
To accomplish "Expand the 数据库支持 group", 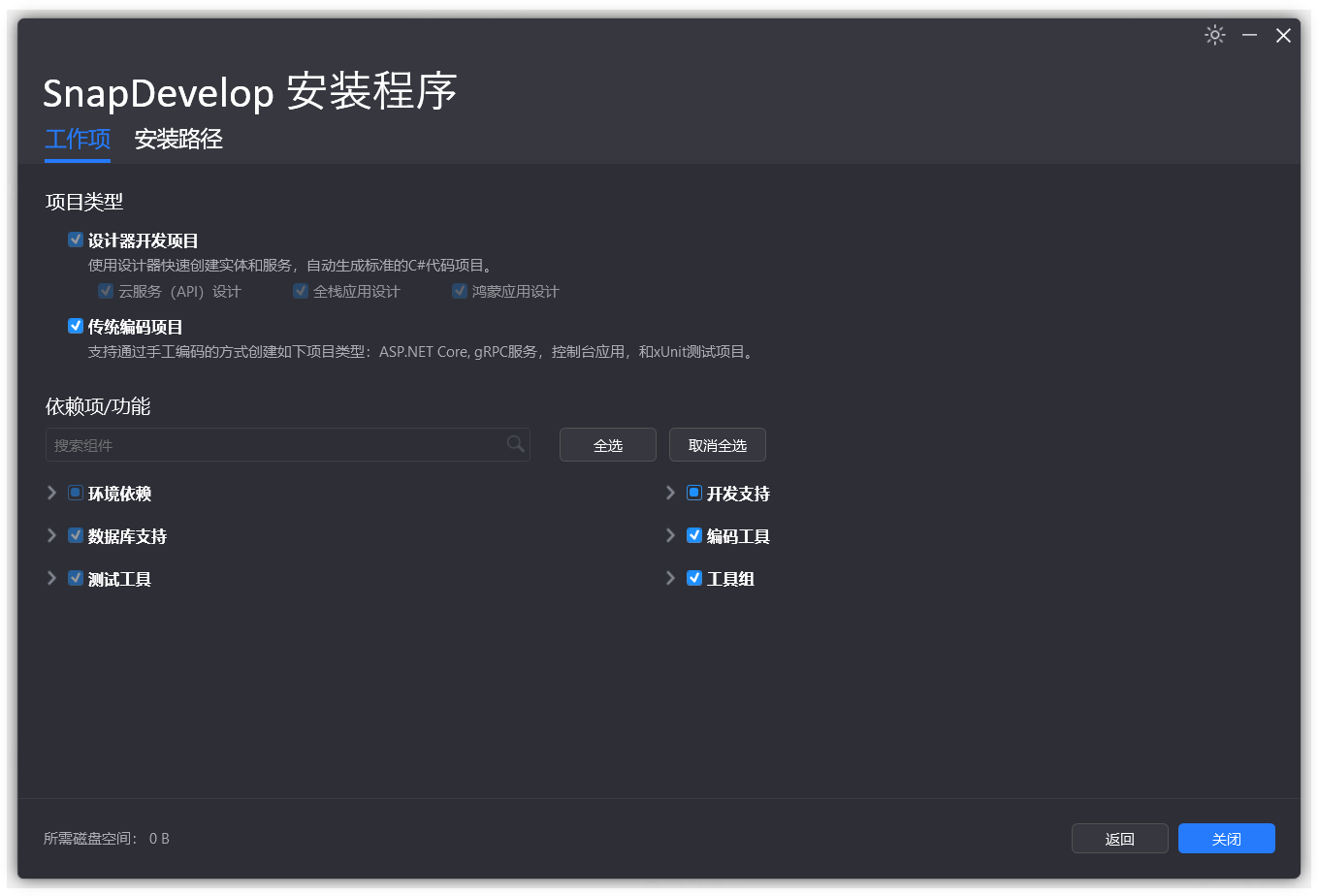I will [x=52, y=535].
